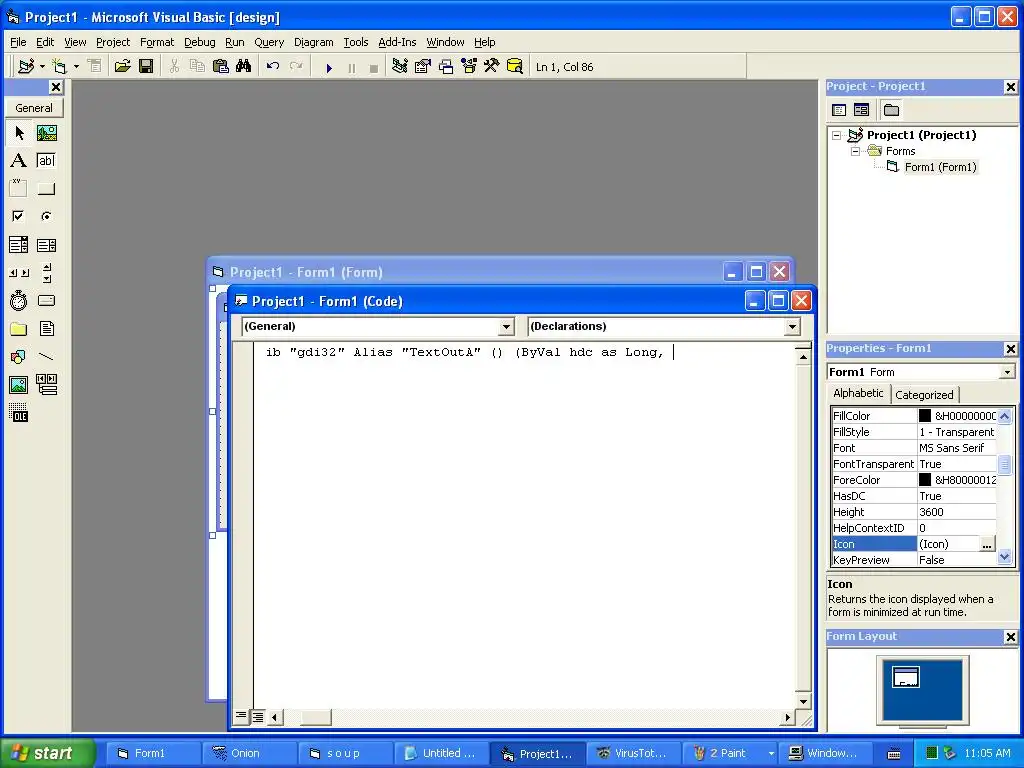This screenshot has height=768, width=1024.
Task: Select the Label control tool
Action: 18,161
